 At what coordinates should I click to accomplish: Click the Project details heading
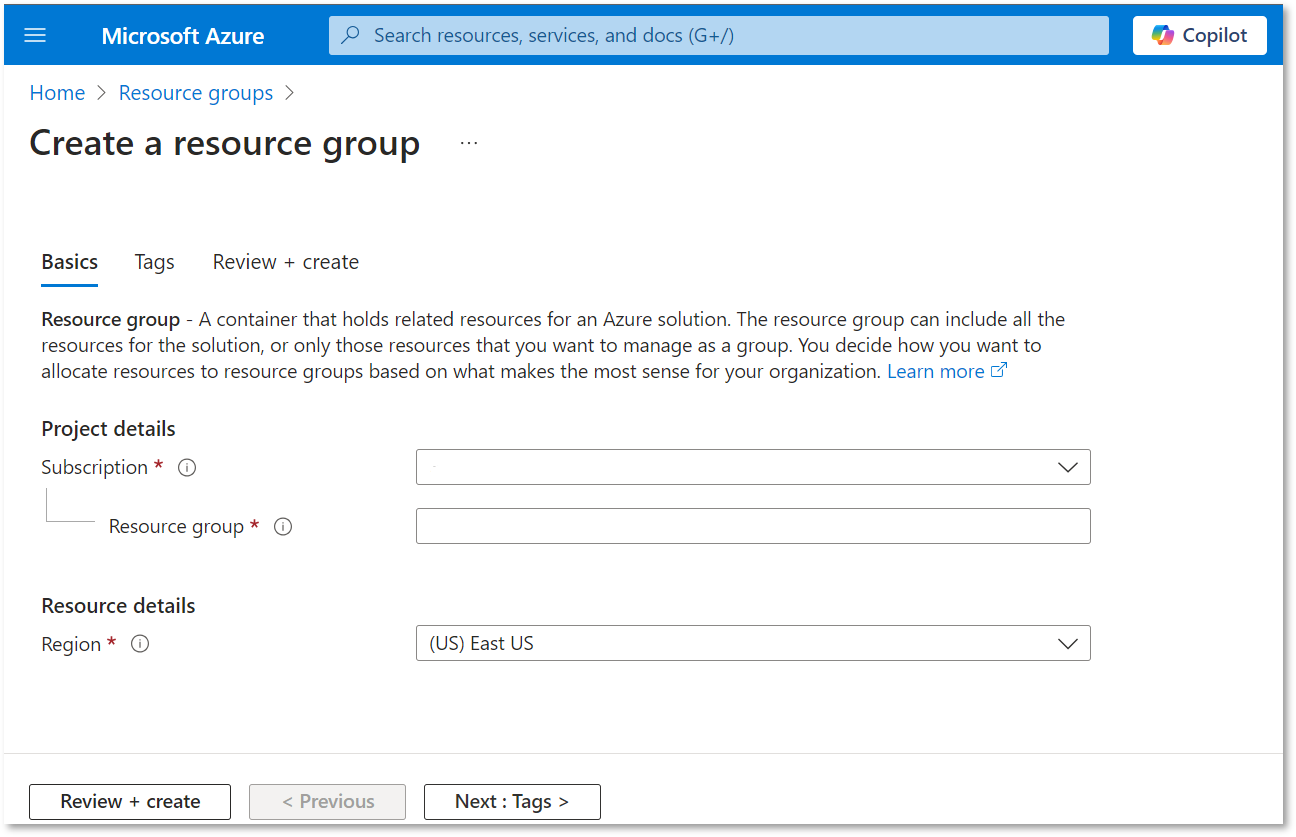pos(108,428)
